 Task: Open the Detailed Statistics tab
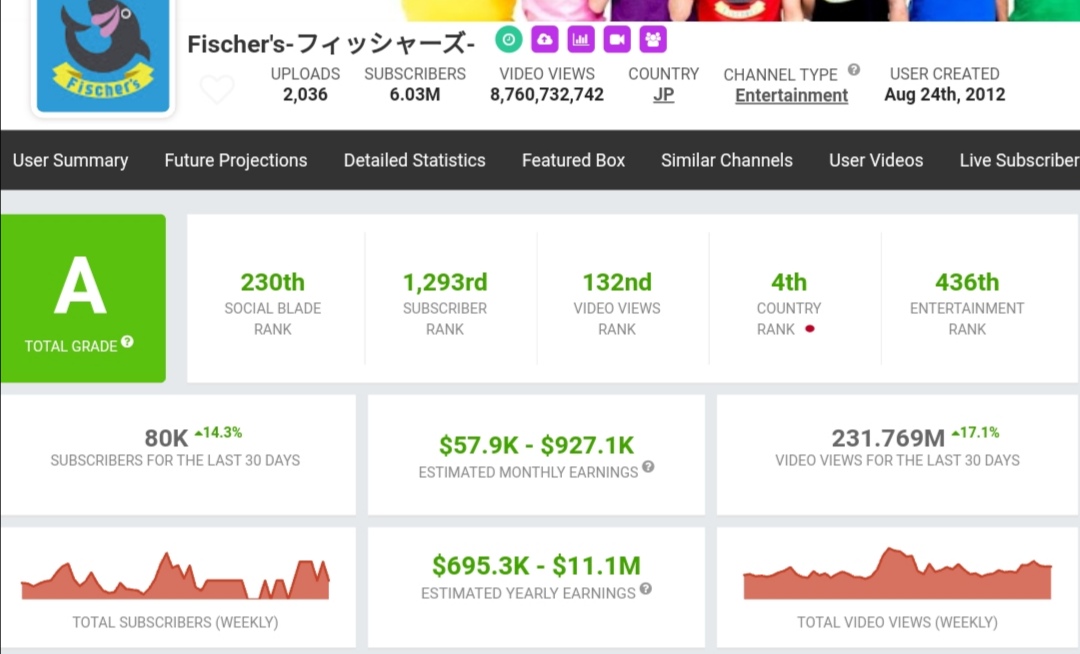pyautogui.click(x=415, y=160)
